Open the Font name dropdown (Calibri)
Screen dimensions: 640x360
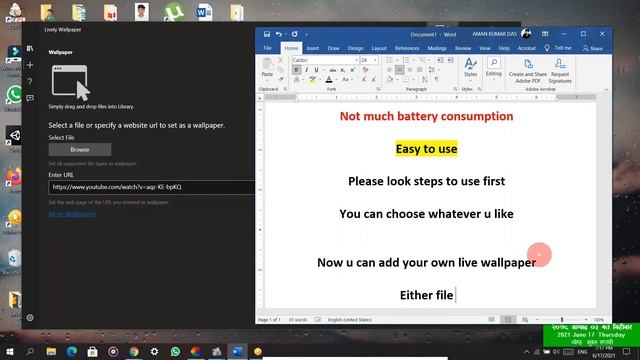click(356, 60)
